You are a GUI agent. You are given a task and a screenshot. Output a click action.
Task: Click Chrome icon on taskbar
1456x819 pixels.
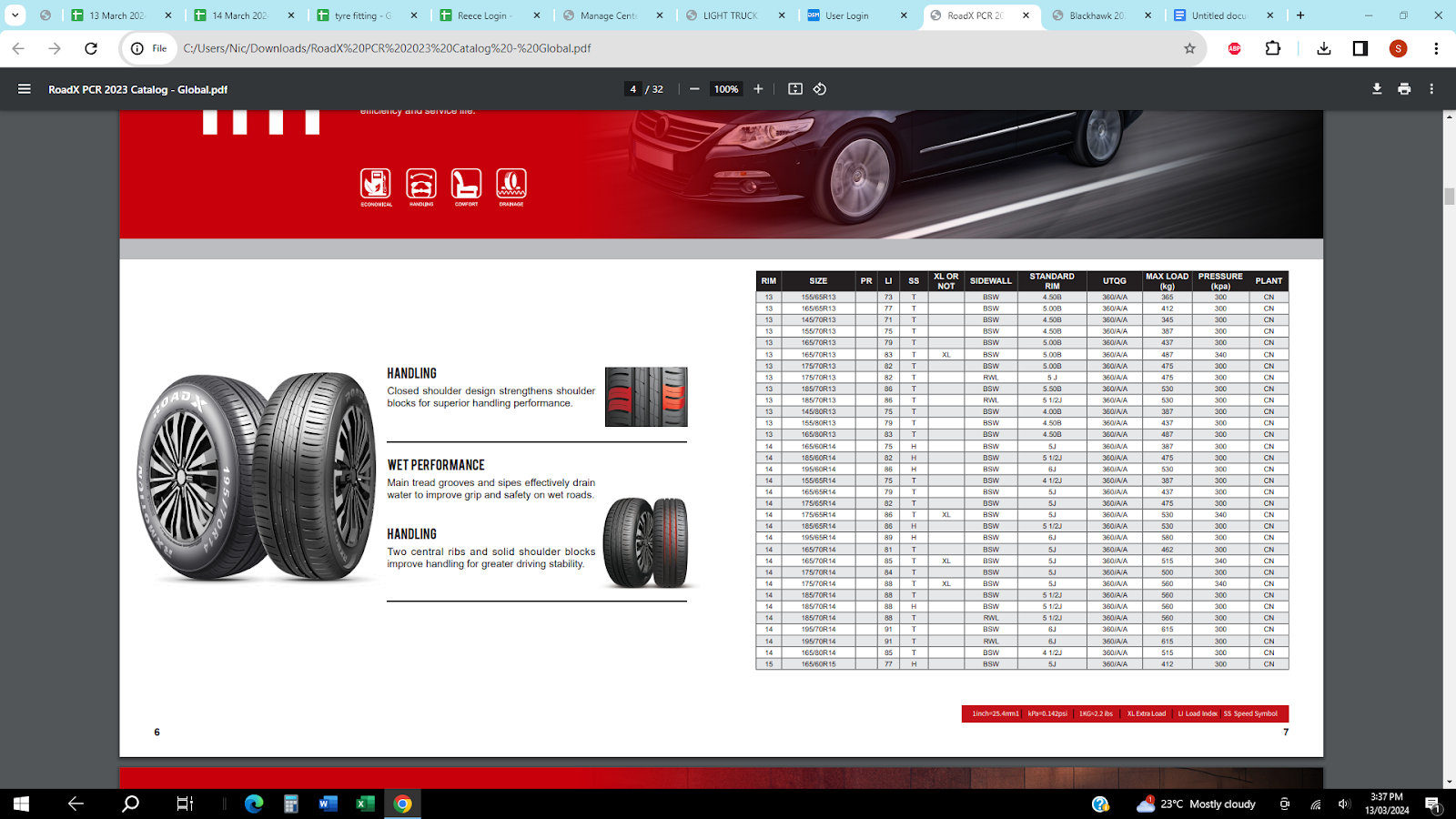coord(403,804)
